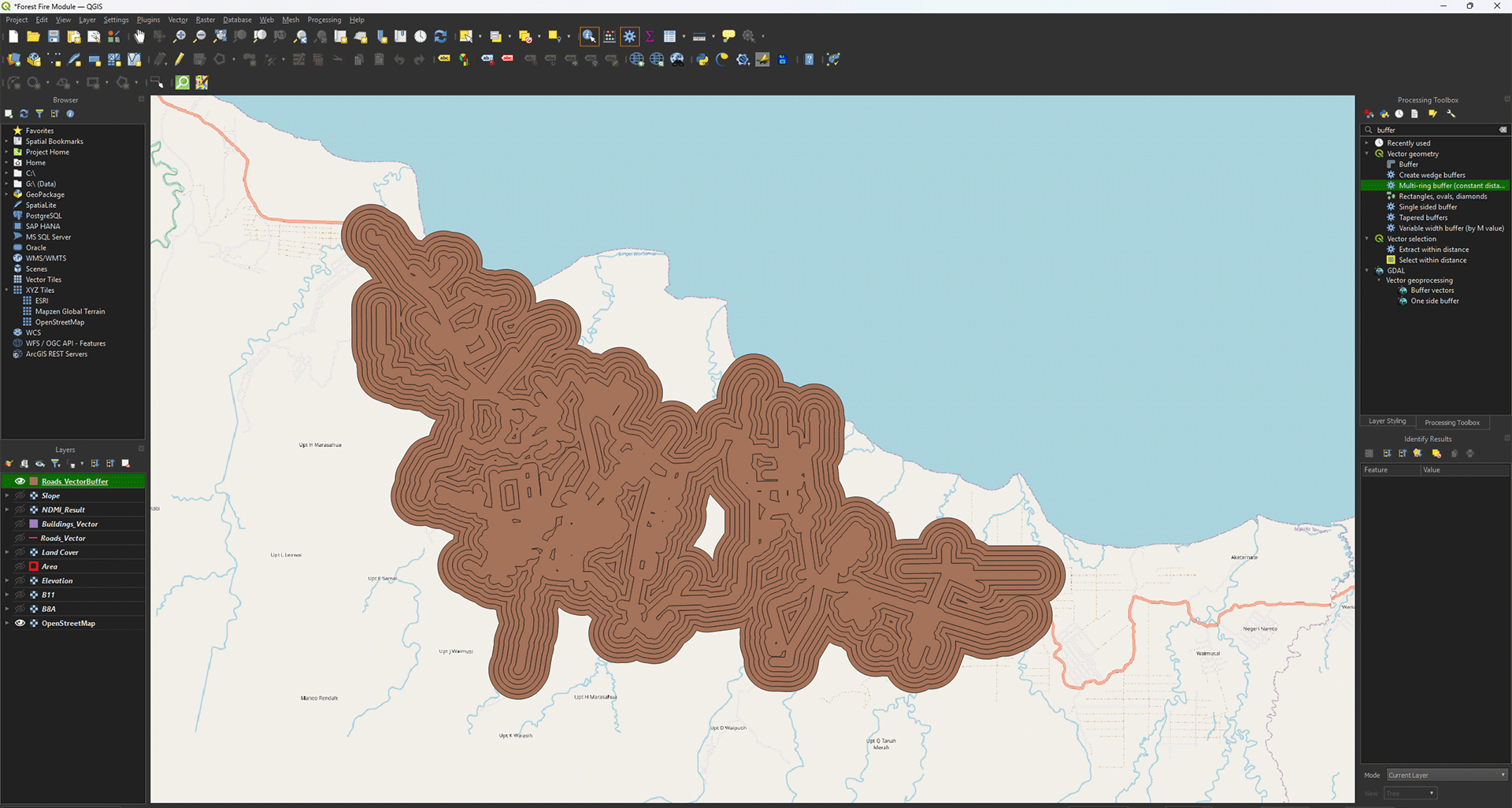This screenshot has width=1512, height=808.
Task: Click the Zoom In magnifier tool
Action: click(x=180, y=36)
